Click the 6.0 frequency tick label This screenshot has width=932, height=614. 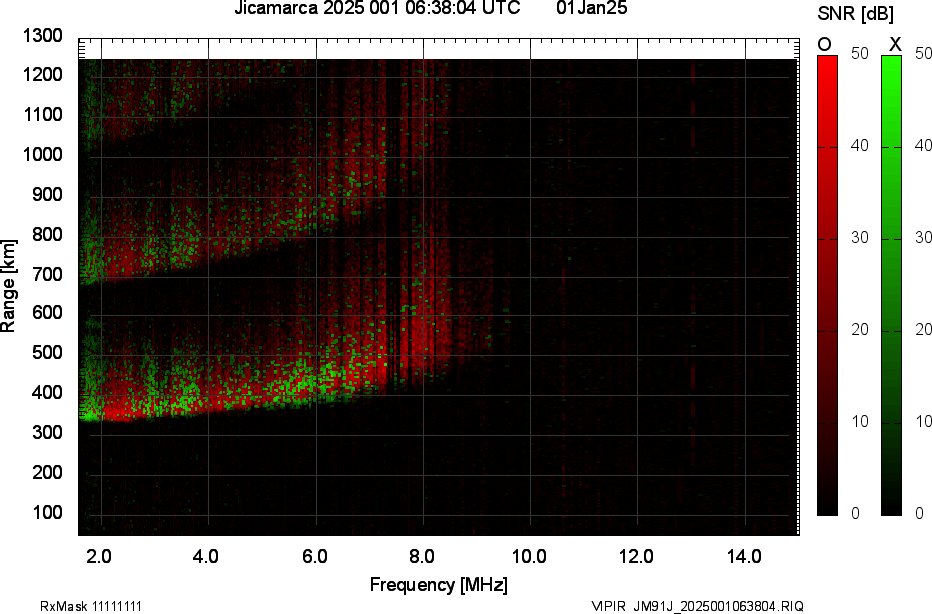click(314, 556)
